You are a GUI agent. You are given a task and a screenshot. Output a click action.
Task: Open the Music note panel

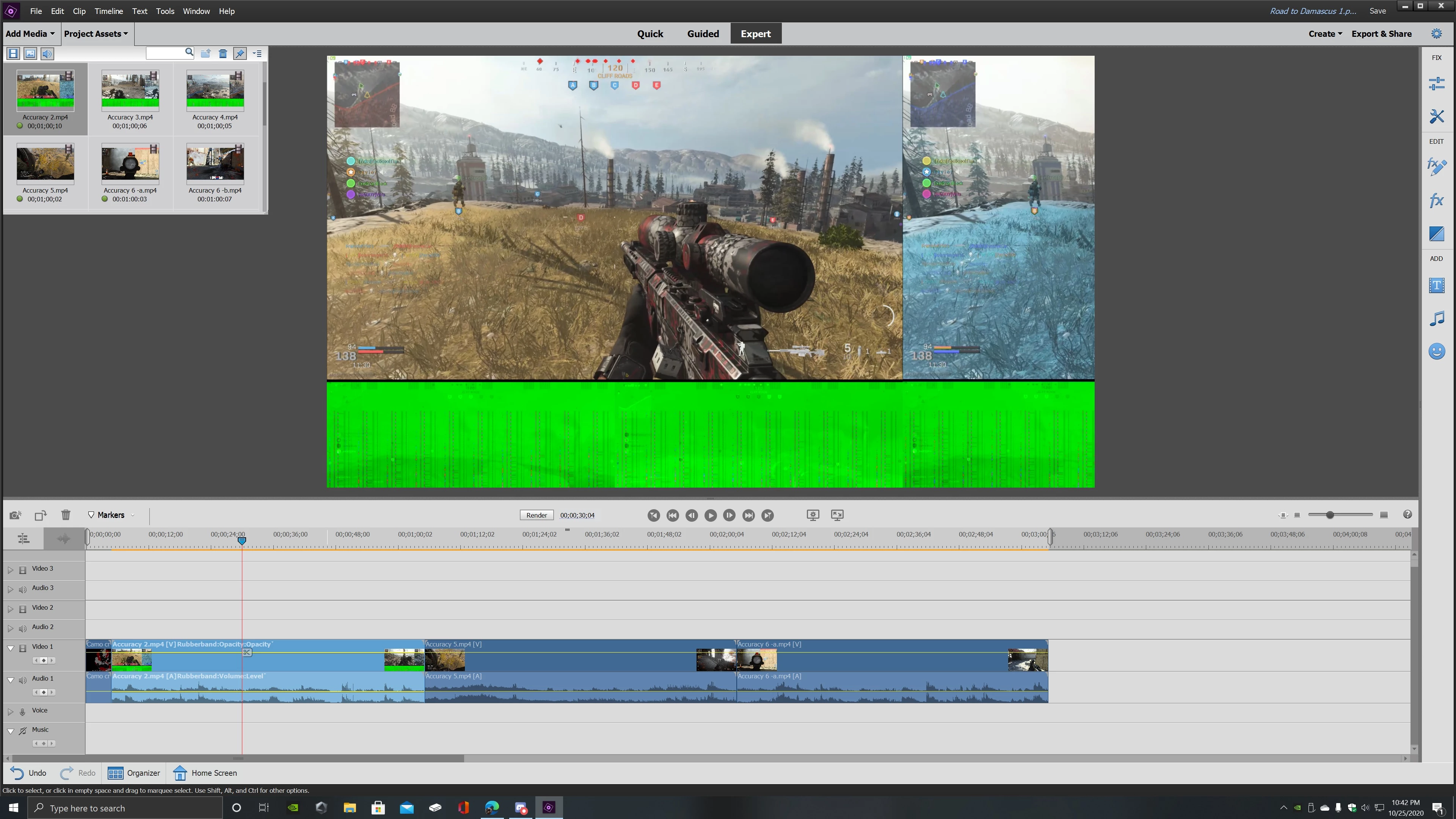[x=1436, y=319]
